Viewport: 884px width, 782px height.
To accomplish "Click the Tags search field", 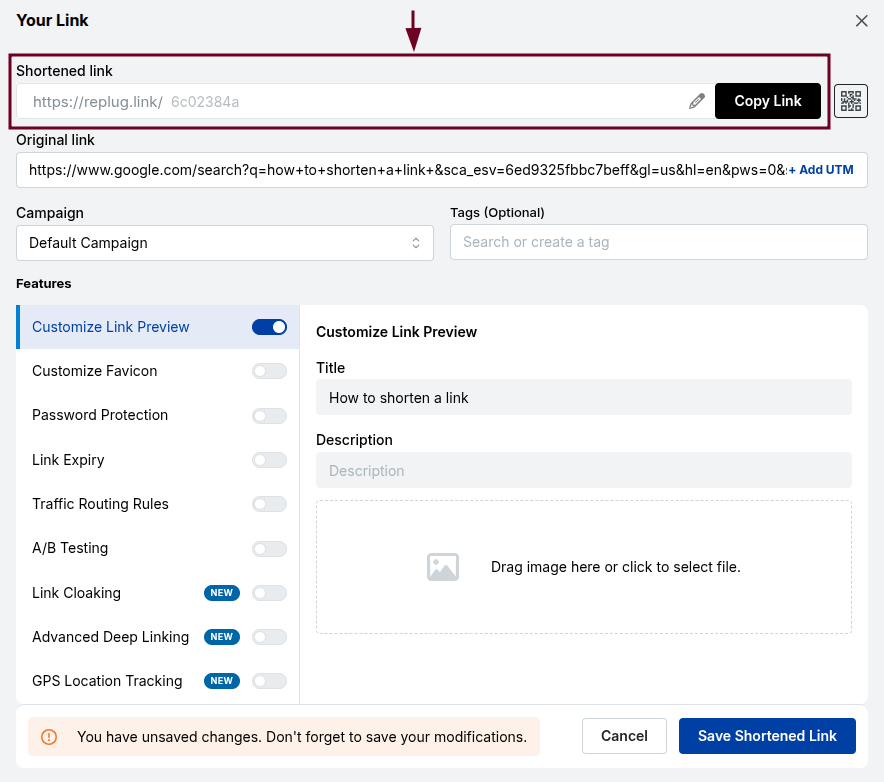I will pyautogui.click(x=658, y=242).
